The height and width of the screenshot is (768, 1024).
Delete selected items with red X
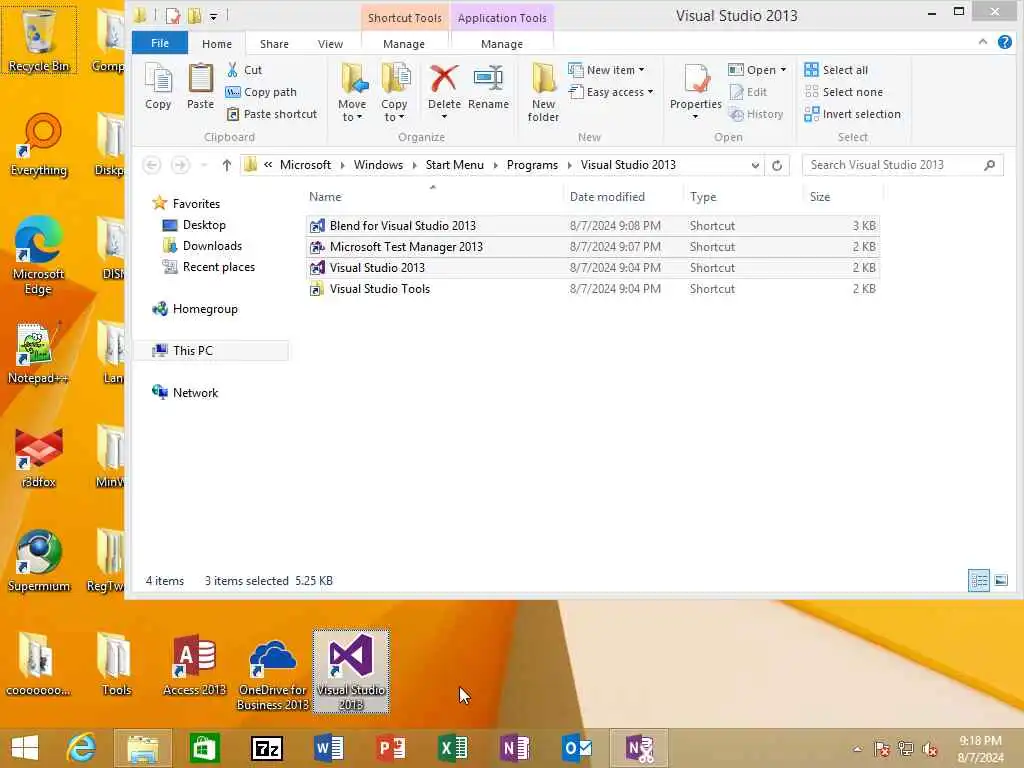pyautogui.click(x=444, y=86)
